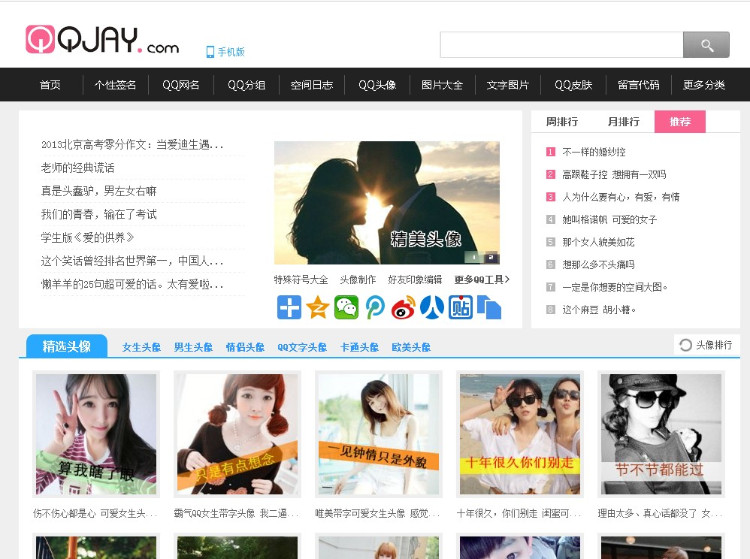
Task: Click the magnifier search button
Action: point(706,45)
